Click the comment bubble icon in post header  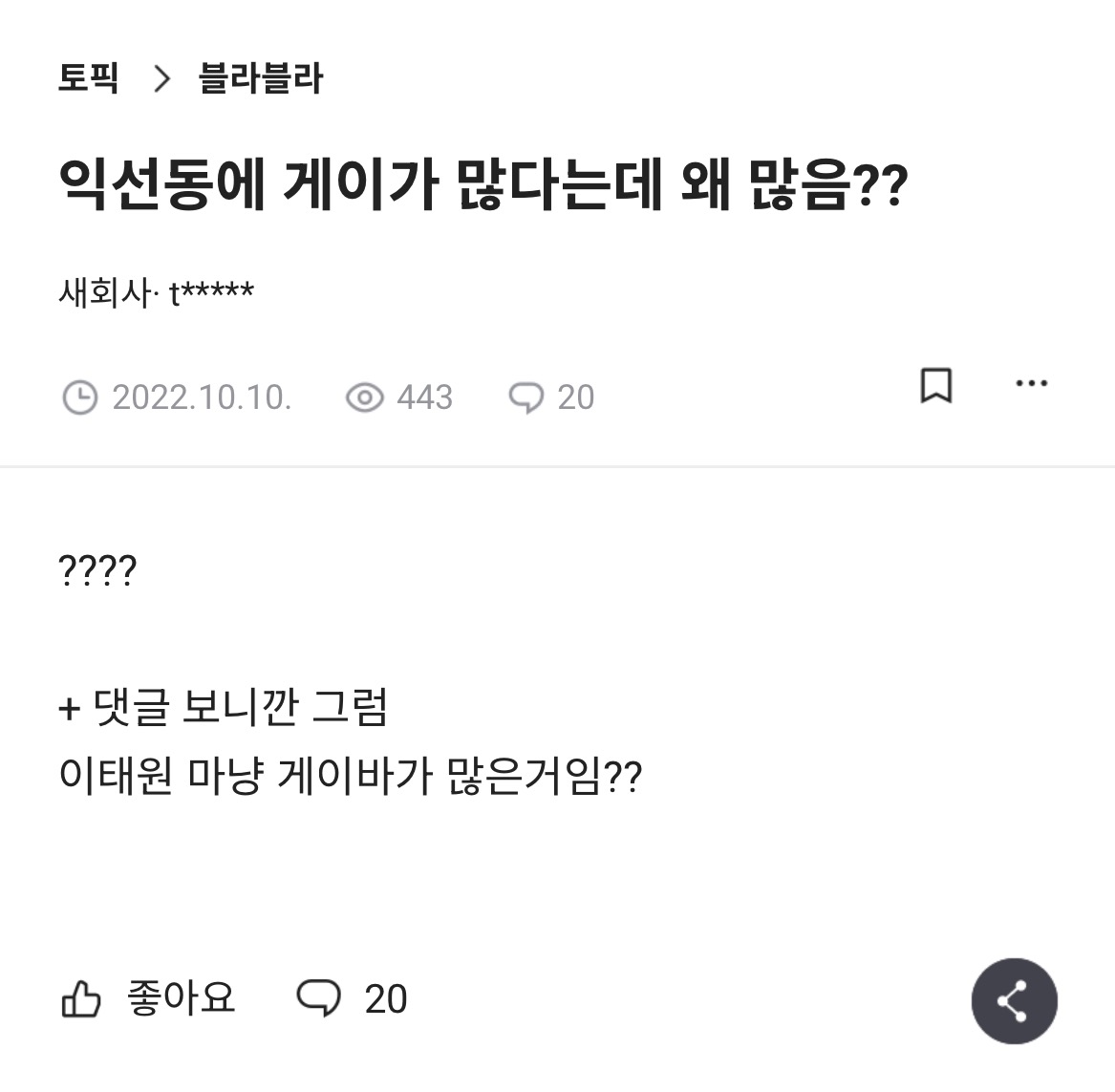pos(525,397)
